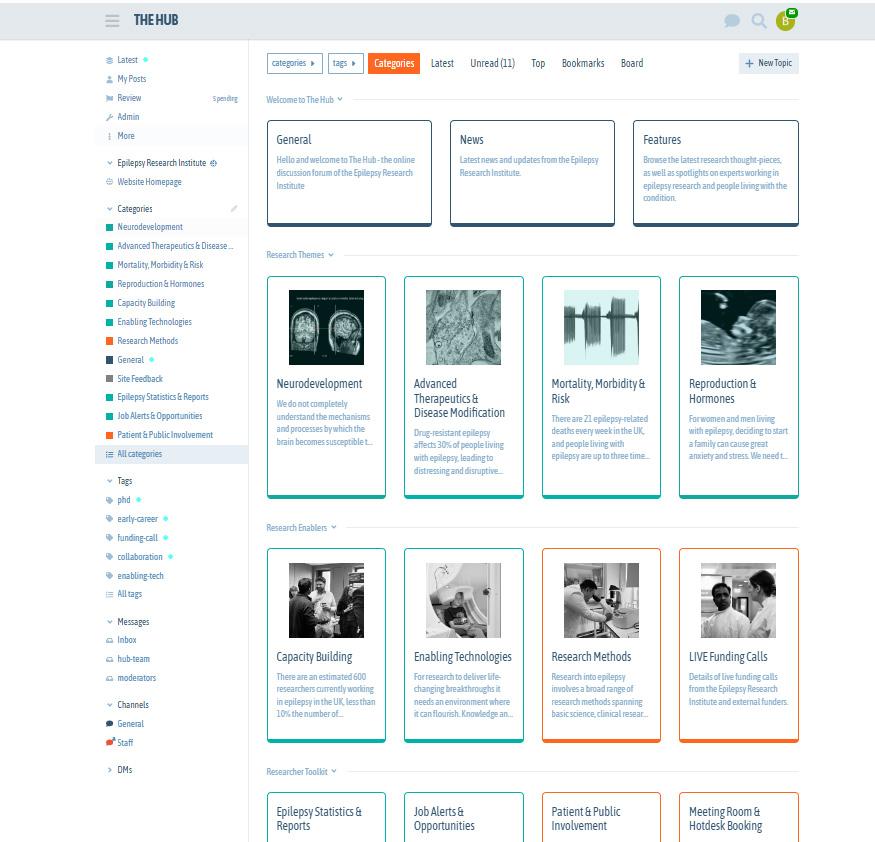Open the hamburger sidebar menu
The height and width of the screenshot is (842, 875).
tap(112, 21)
